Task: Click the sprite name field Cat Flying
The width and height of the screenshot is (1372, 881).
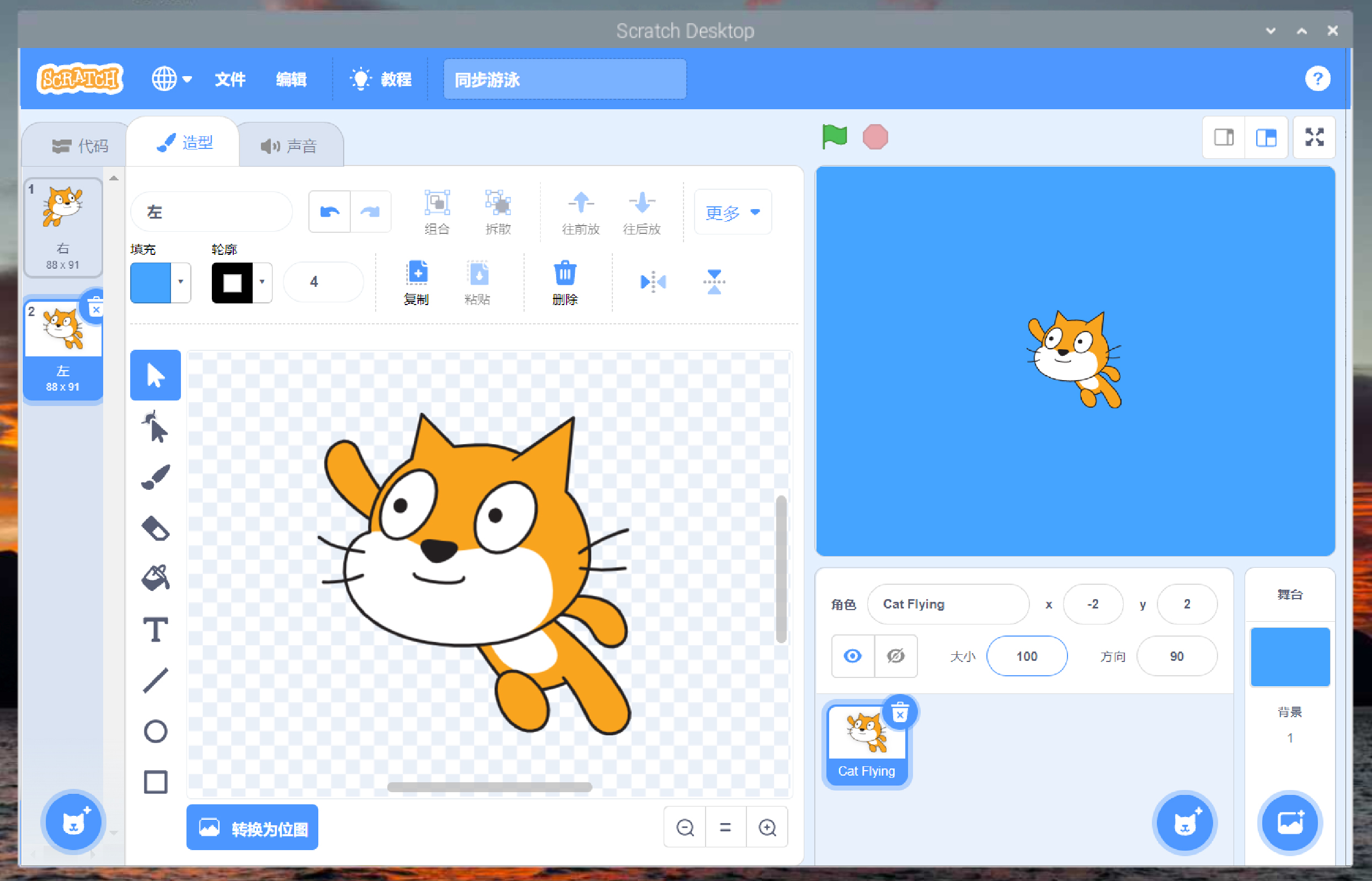Action: [x=948, y=604]
